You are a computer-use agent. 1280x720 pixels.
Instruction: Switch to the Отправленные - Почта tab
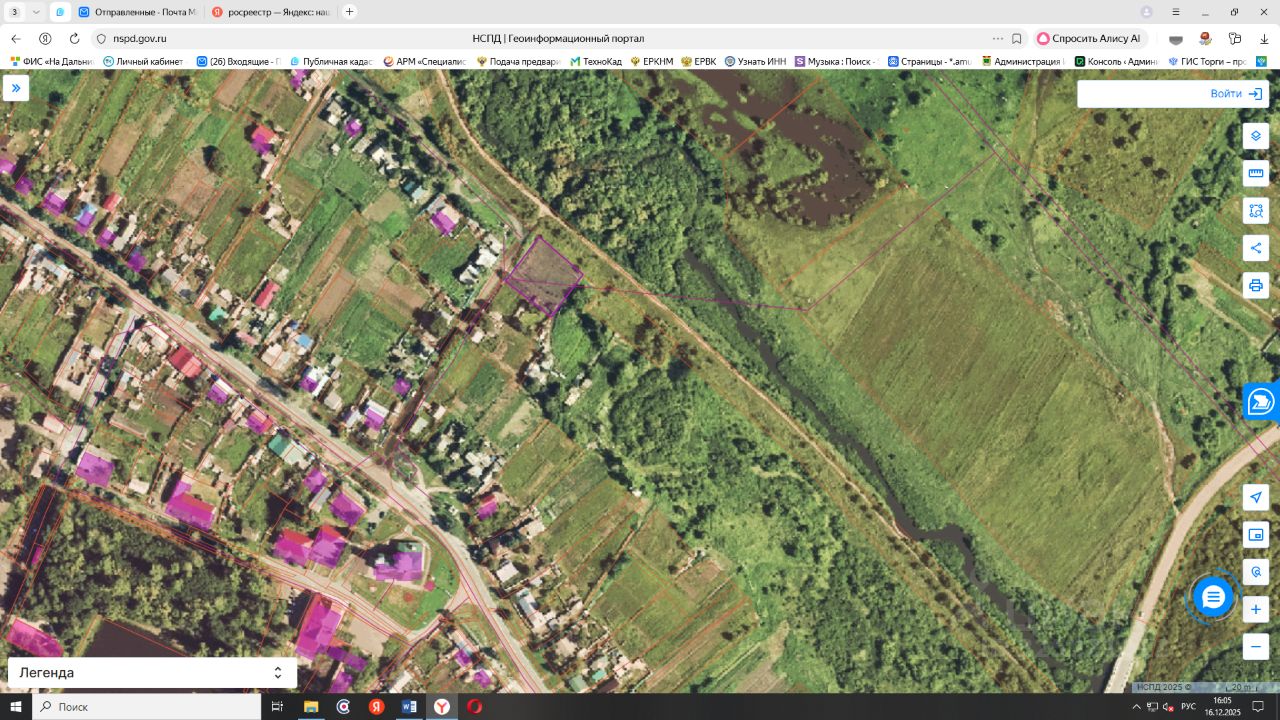point(136,12)
